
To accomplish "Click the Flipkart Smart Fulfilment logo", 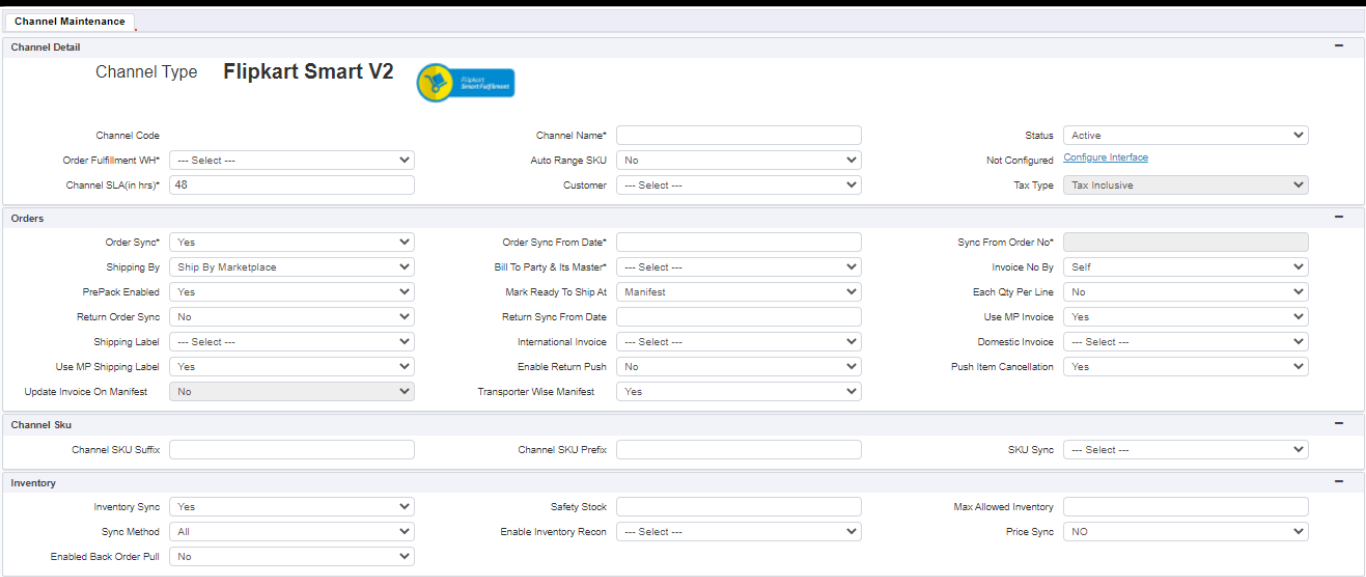I will (x=466, y=83).
